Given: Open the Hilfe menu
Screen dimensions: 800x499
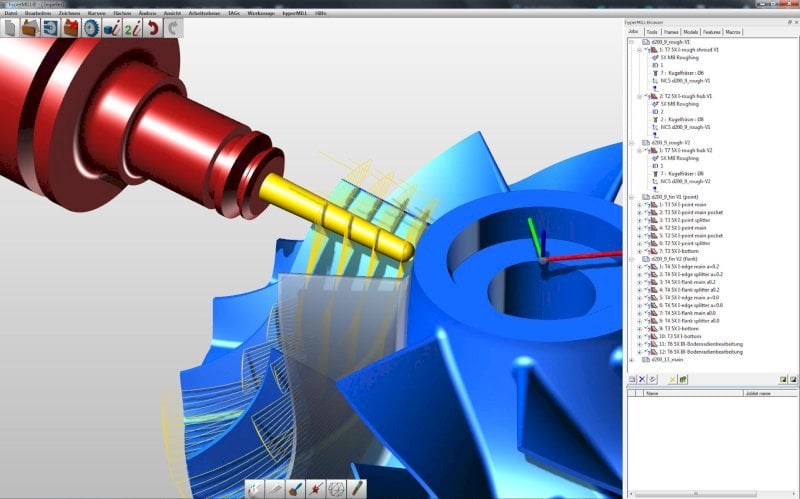Looking at the screenshot, I should click(320, 13).
